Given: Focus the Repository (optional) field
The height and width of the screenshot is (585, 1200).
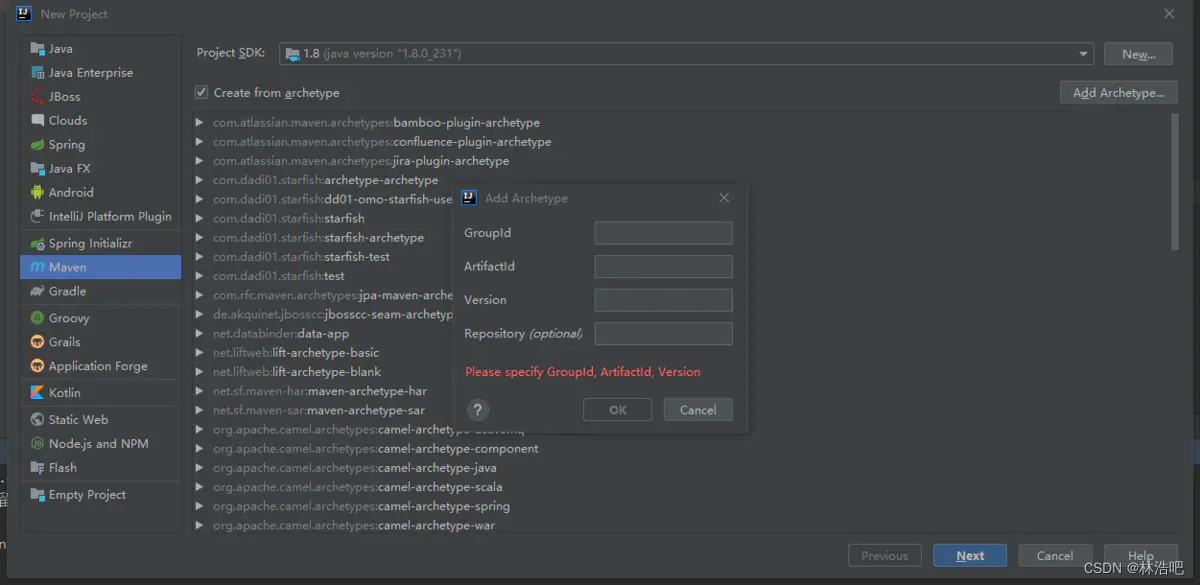Looking at the screenshot, I should pos(663,333).
